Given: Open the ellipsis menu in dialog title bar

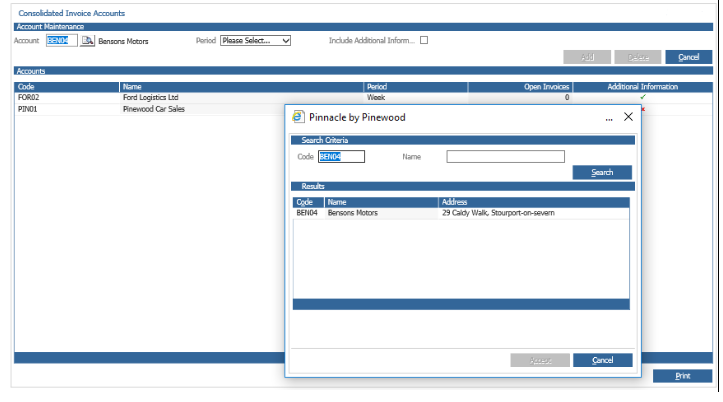Looking at the screenshot, I should tap(609, 119).
